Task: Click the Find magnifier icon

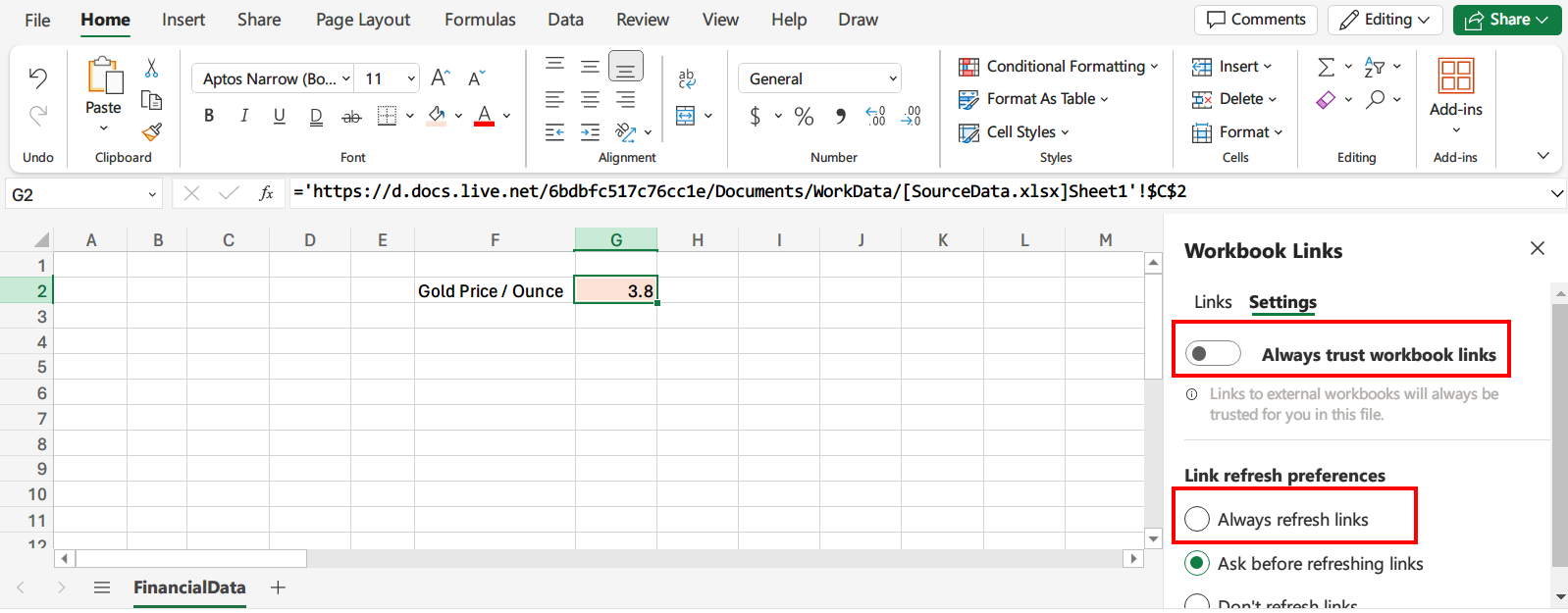Action: pos(1376,99)
